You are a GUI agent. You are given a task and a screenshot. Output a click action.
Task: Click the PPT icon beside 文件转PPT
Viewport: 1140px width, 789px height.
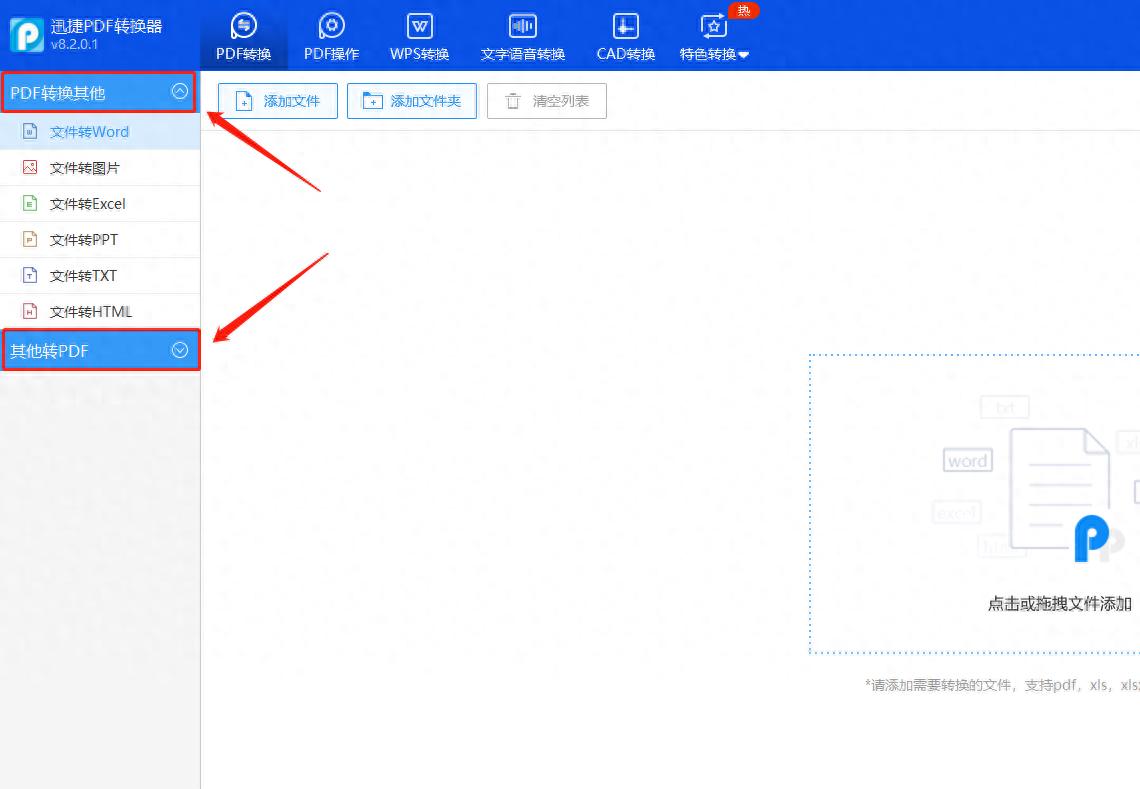[x=30, y=239]
